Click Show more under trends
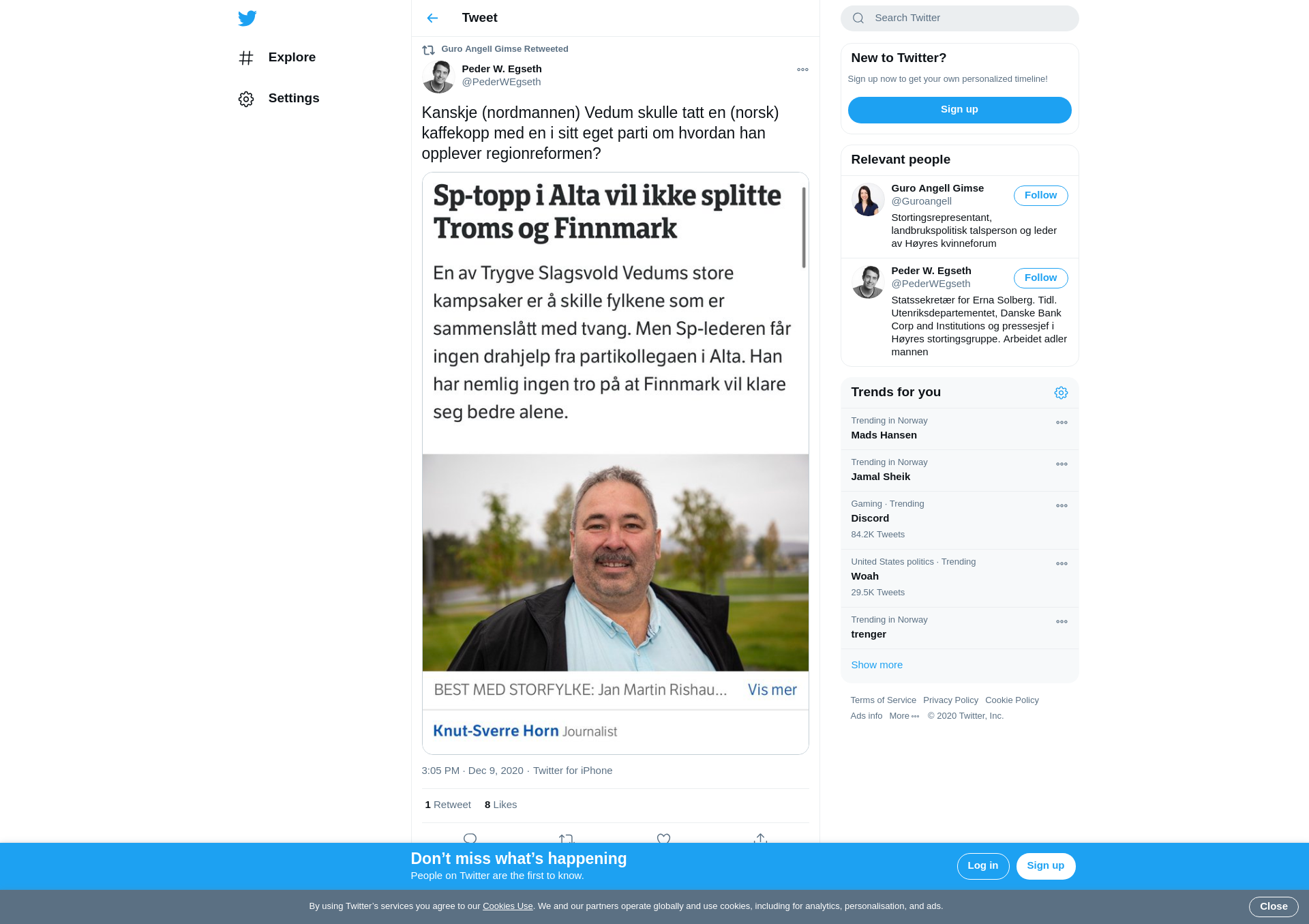The width and height of the screenshot is (1309, 924). (x=877, y=665)
